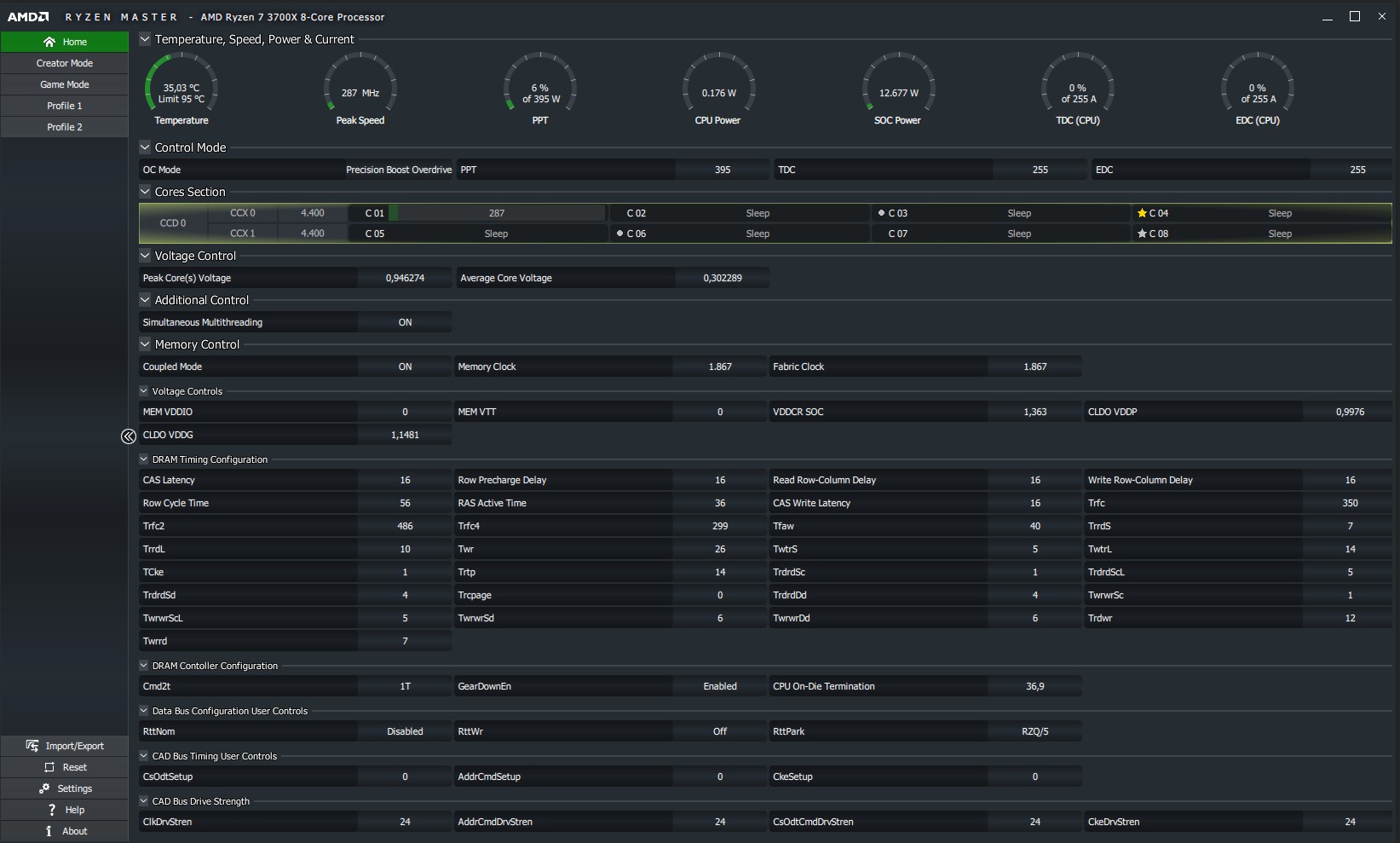The image size is (1400, 843).
Task: Collapse CAD Bus Timing User Controls
Action: pyautogui.click(x=144, y=756)
